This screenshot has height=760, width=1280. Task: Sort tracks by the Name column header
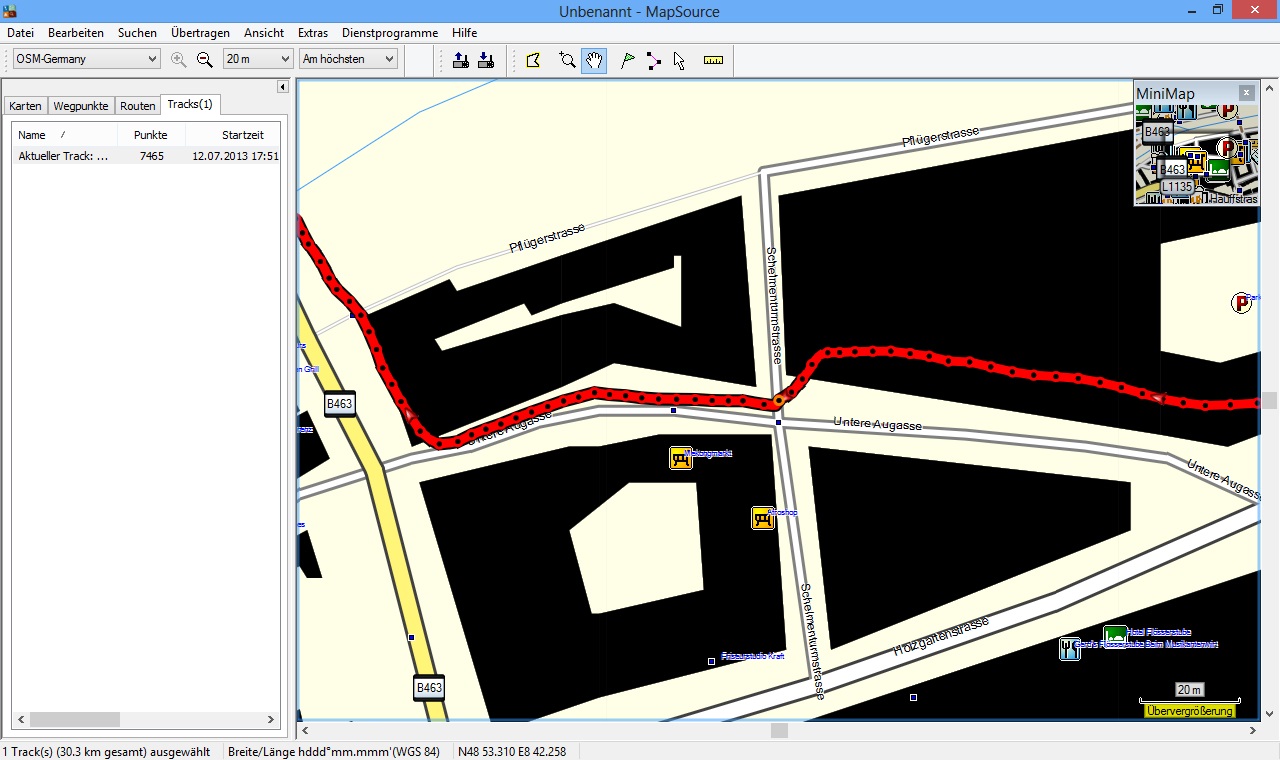tap(64, 135)
